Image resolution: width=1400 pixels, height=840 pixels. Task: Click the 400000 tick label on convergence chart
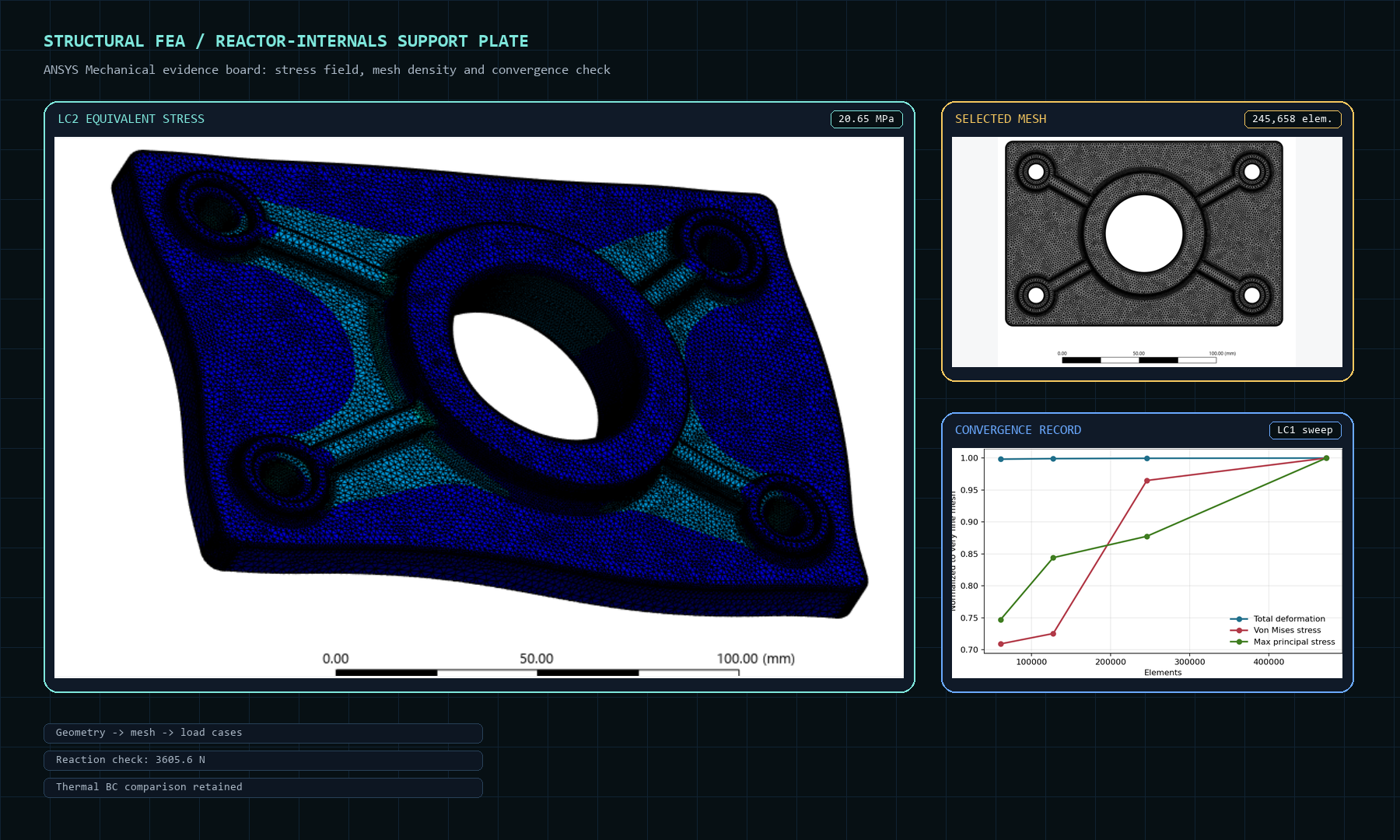pos(1269,662)
